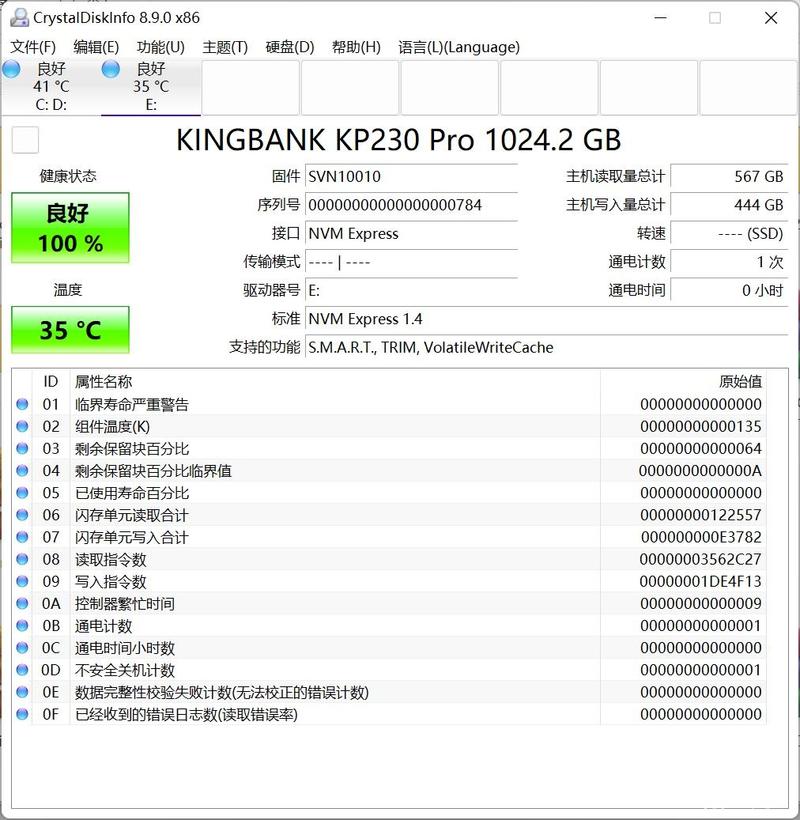Click status dot for attribute 07 闪存单元写入合计

(x=22, y=537)
